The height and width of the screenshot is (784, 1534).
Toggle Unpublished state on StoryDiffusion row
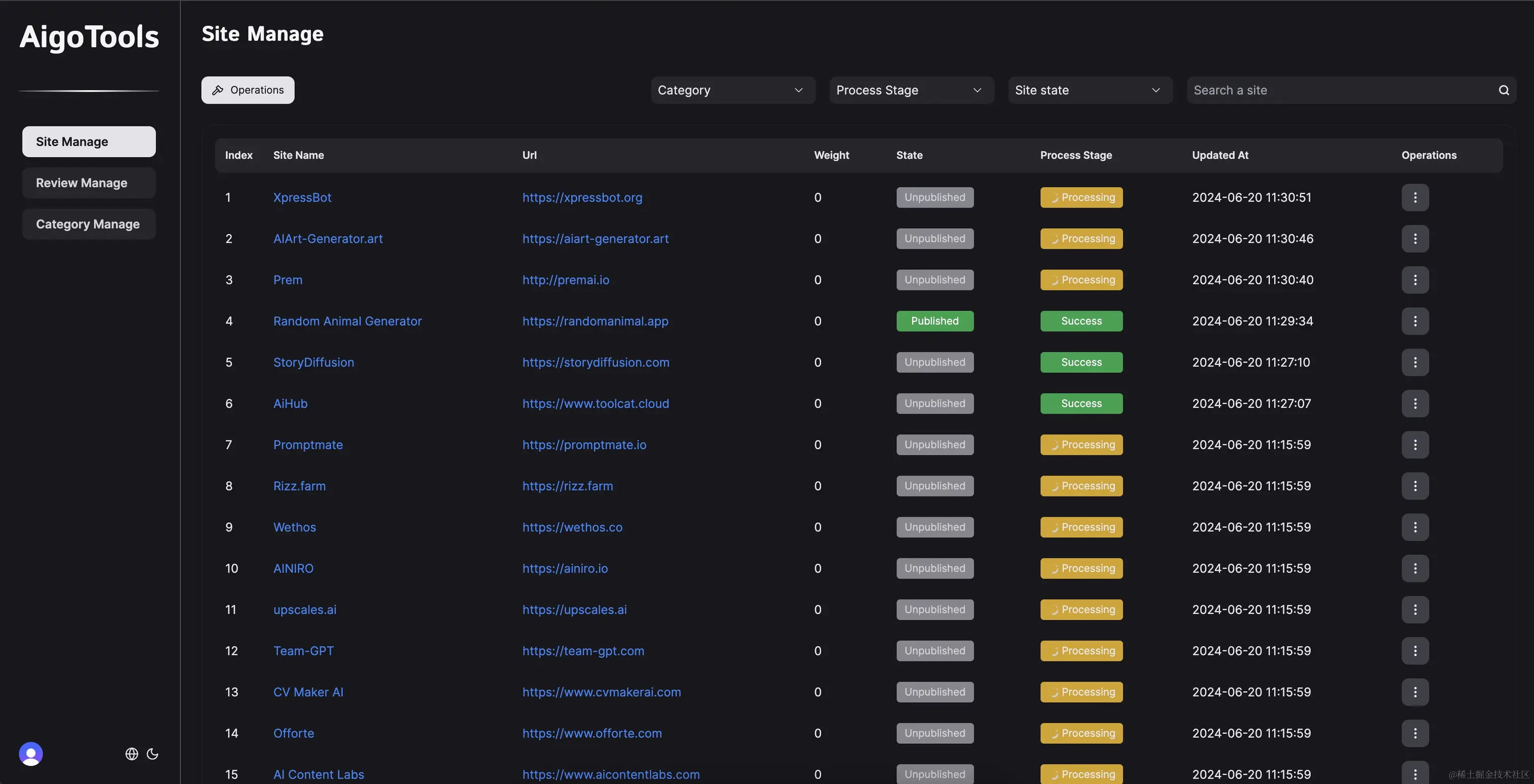coord(934,362)
